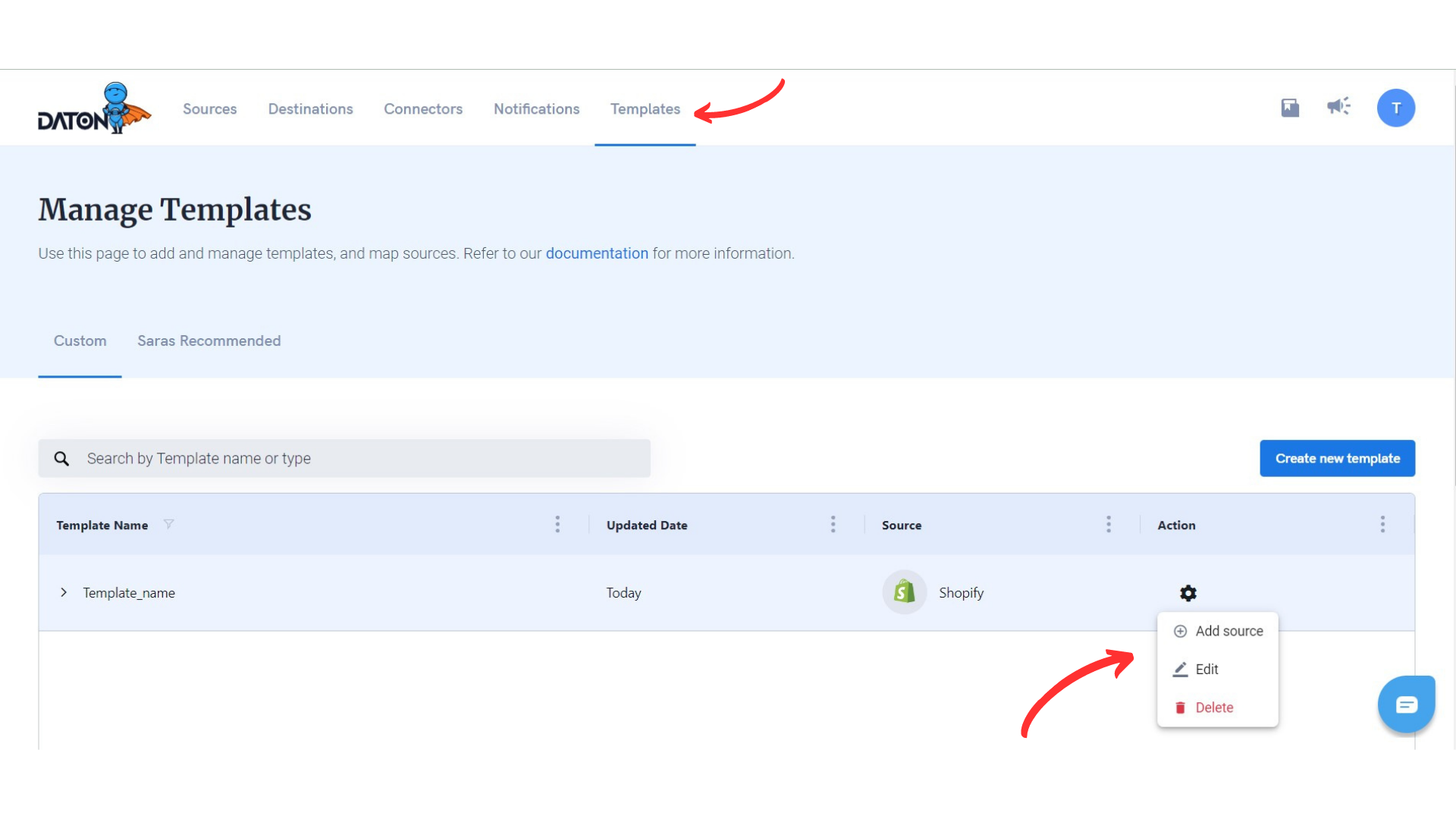Open the announcements megaphone icon

(x=1338, y=106)
